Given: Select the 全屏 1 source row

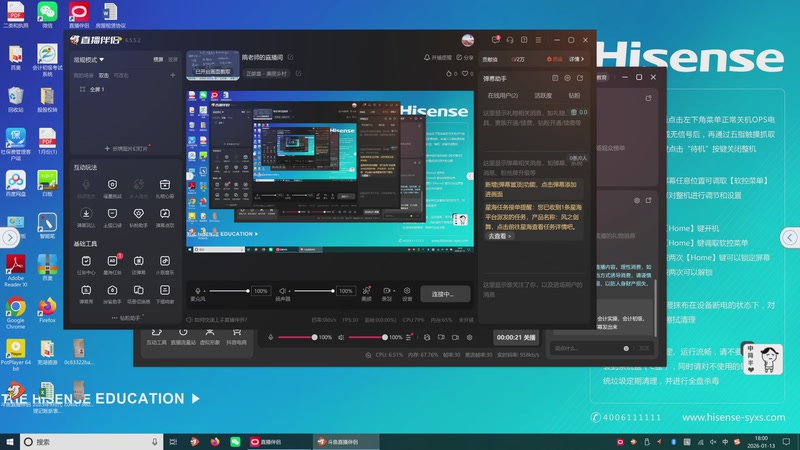Looking at the screenshot, I should pyautogui.click(x=126, y=89).
